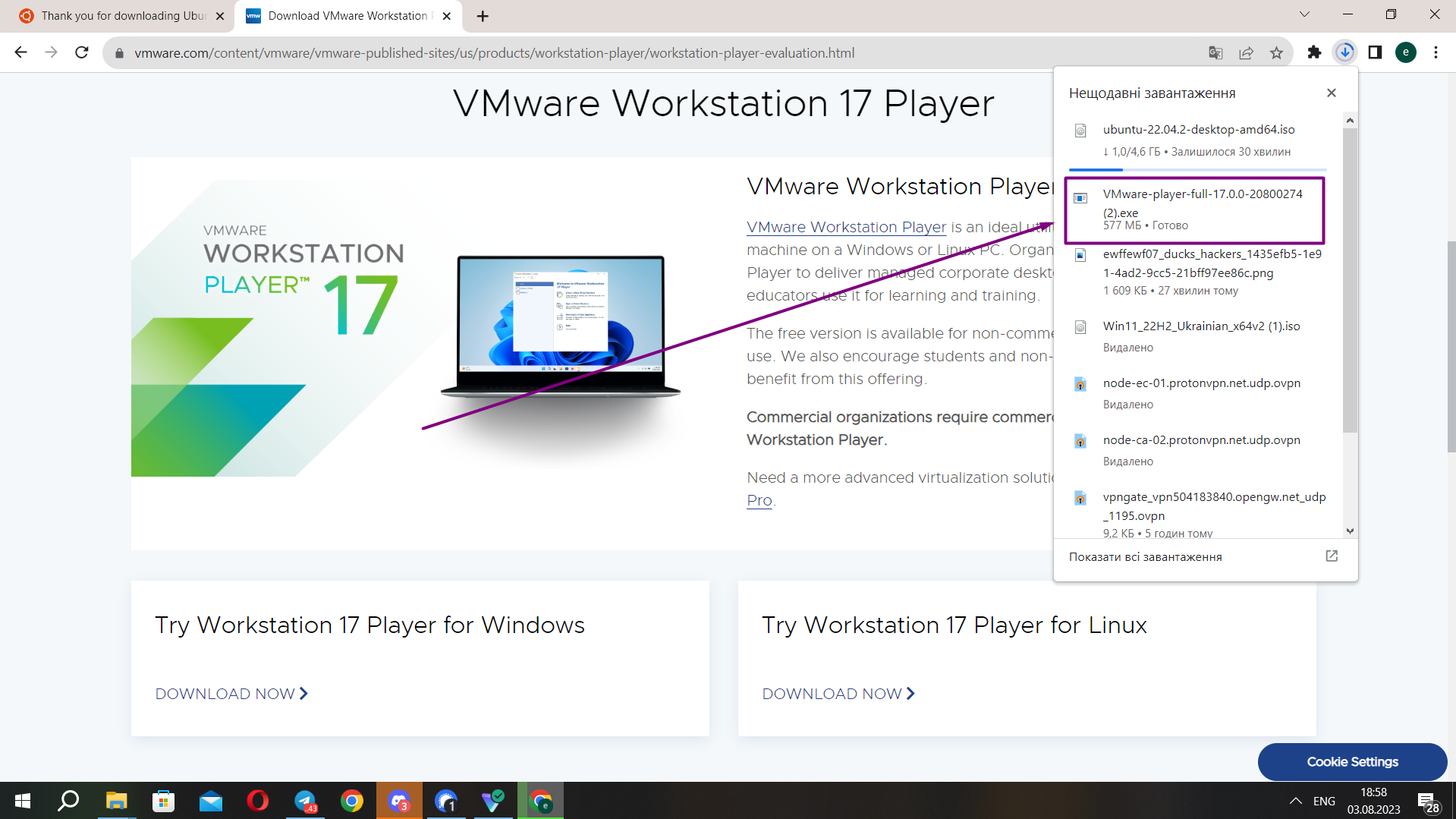Viewport: 1456px width, 819px height.
Task: Click the ducks_hackers PNG file icon
Action: [1080, 255]
